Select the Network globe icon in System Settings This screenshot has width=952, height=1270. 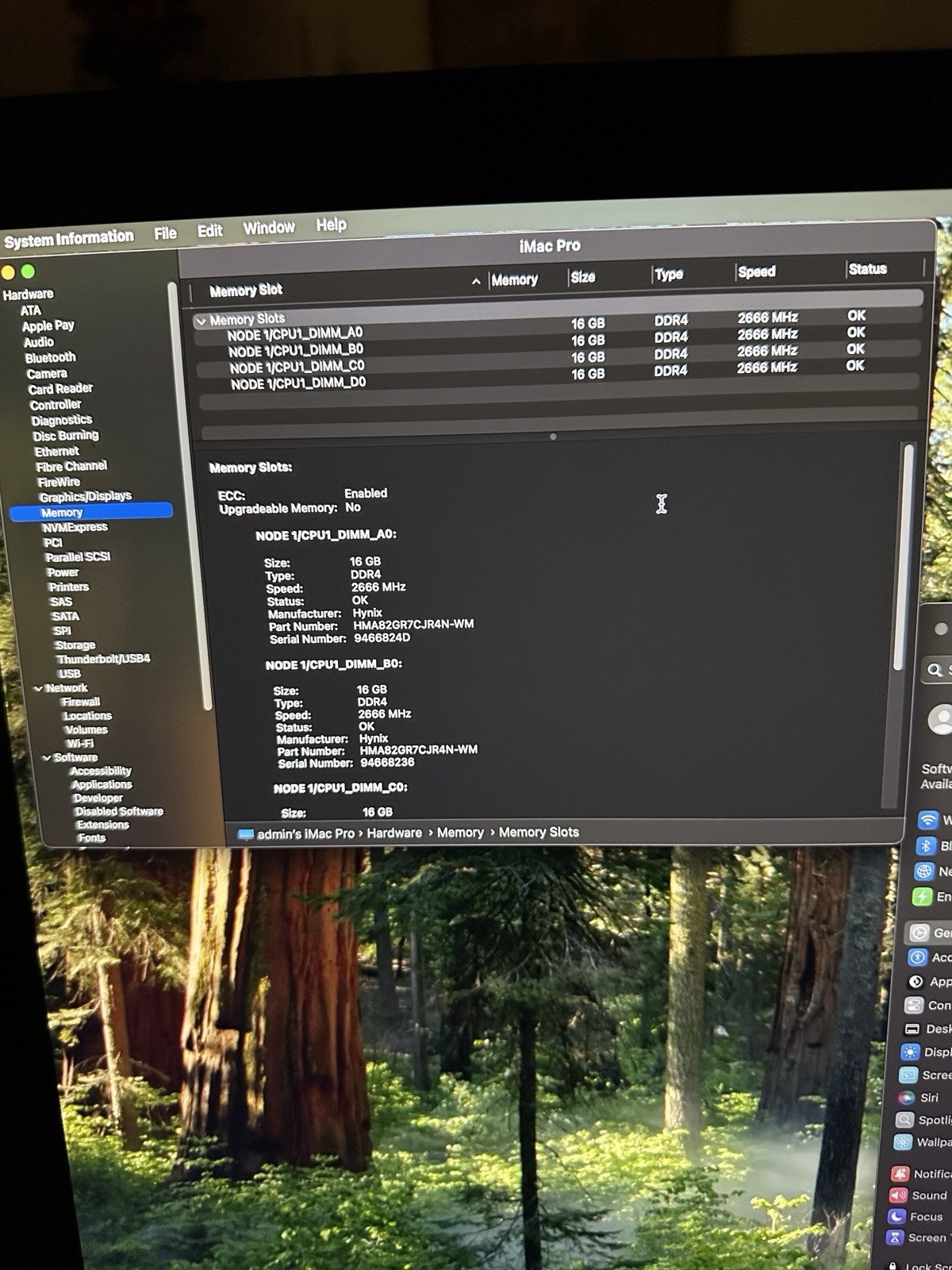pyautogui.click(x=924, y=872)
